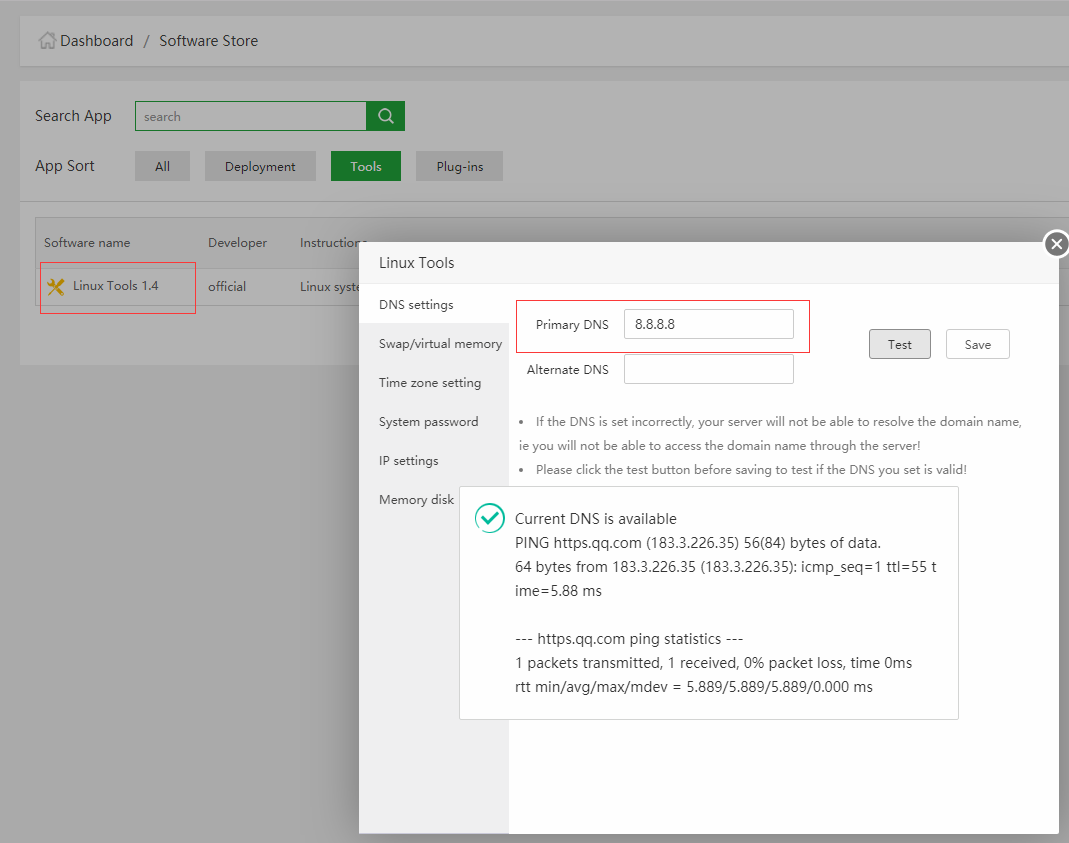This screenshot has width=1069, height=843.
Task: Switch to Time zone setting
Action: (430, 383)
